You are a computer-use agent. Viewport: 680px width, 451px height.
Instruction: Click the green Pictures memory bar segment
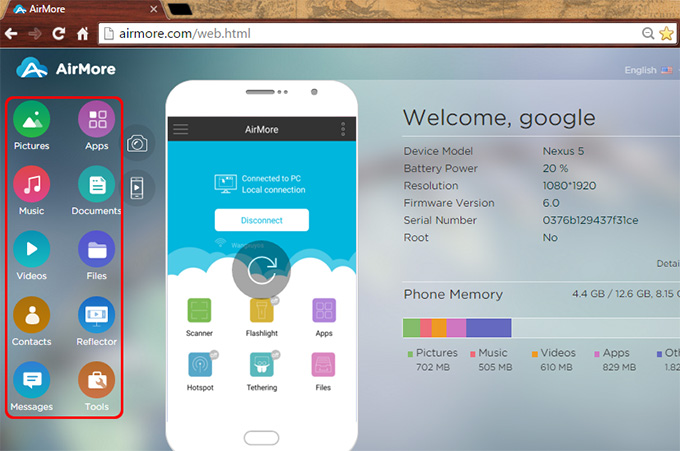point(412,328)
